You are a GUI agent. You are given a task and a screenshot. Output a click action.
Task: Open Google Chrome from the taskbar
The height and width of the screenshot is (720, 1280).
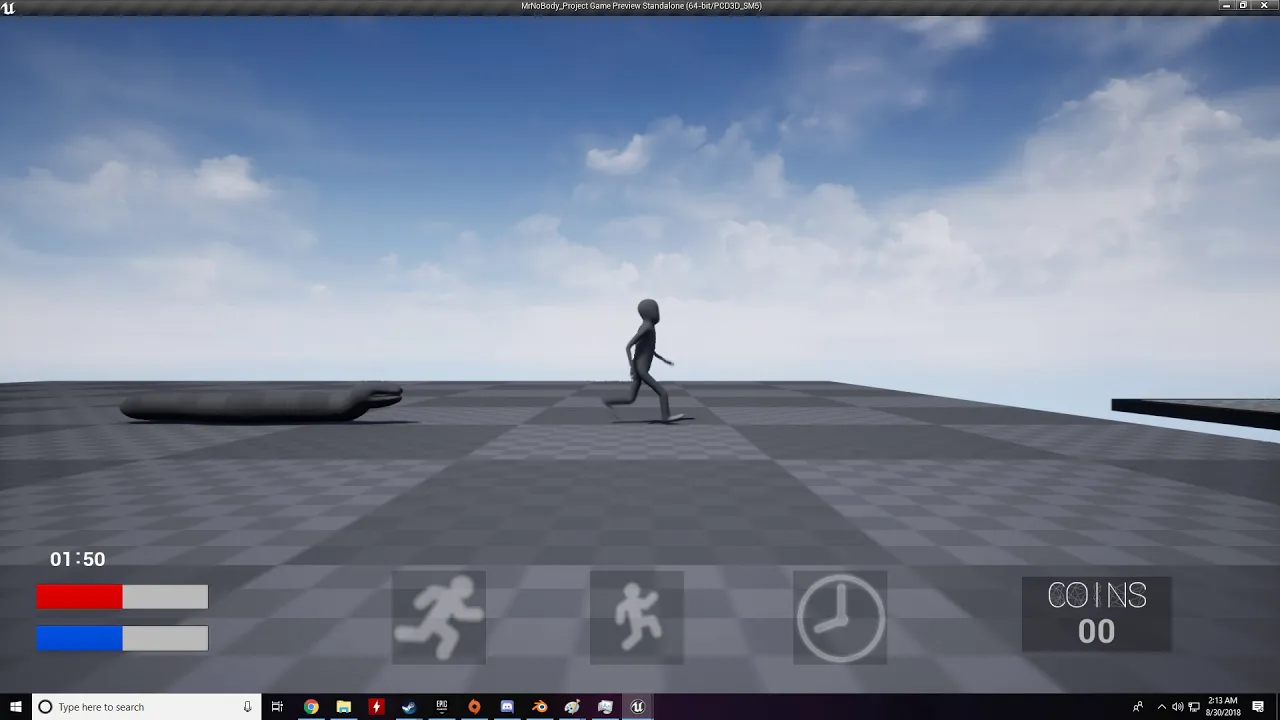pos(311,707)
